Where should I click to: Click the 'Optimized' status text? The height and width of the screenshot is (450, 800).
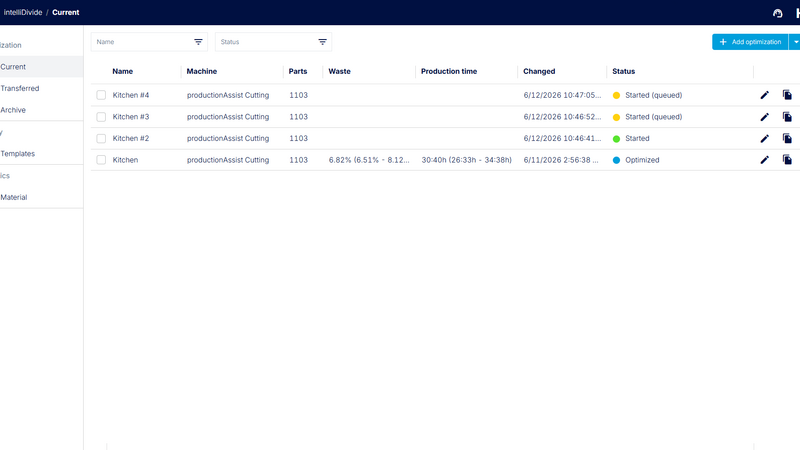point(642,160)
